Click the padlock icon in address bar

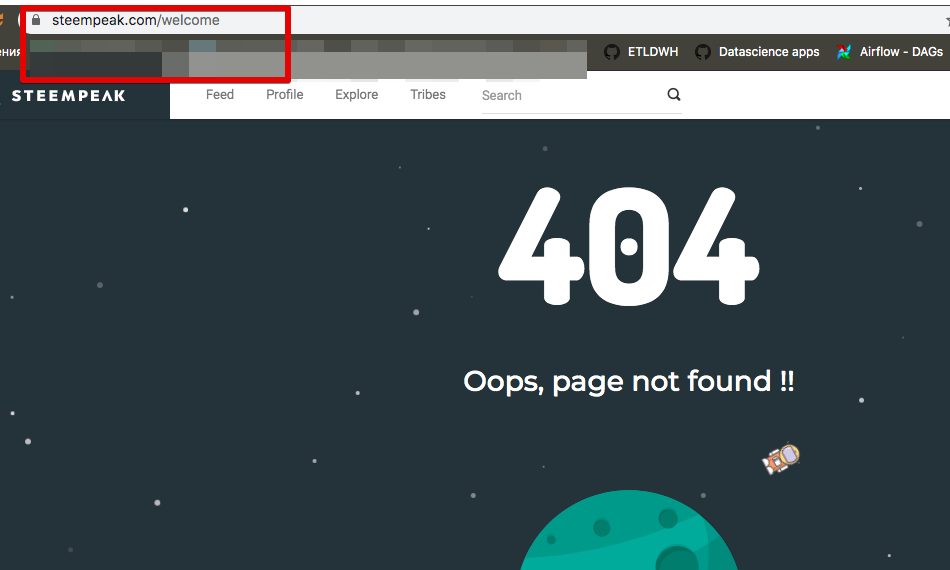coord(36,20)
